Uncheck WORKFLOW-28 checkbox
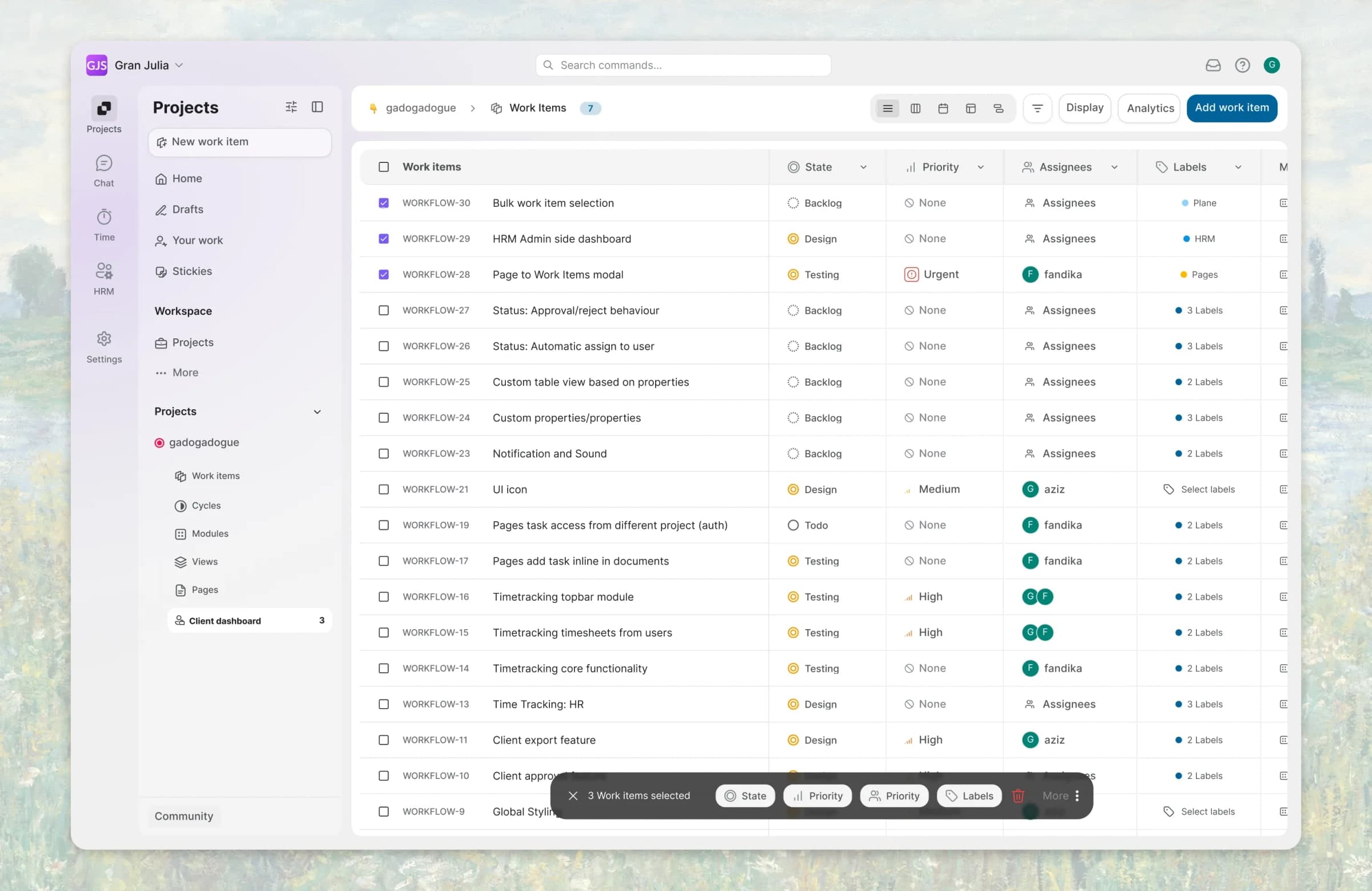 [x=384, y=274]
